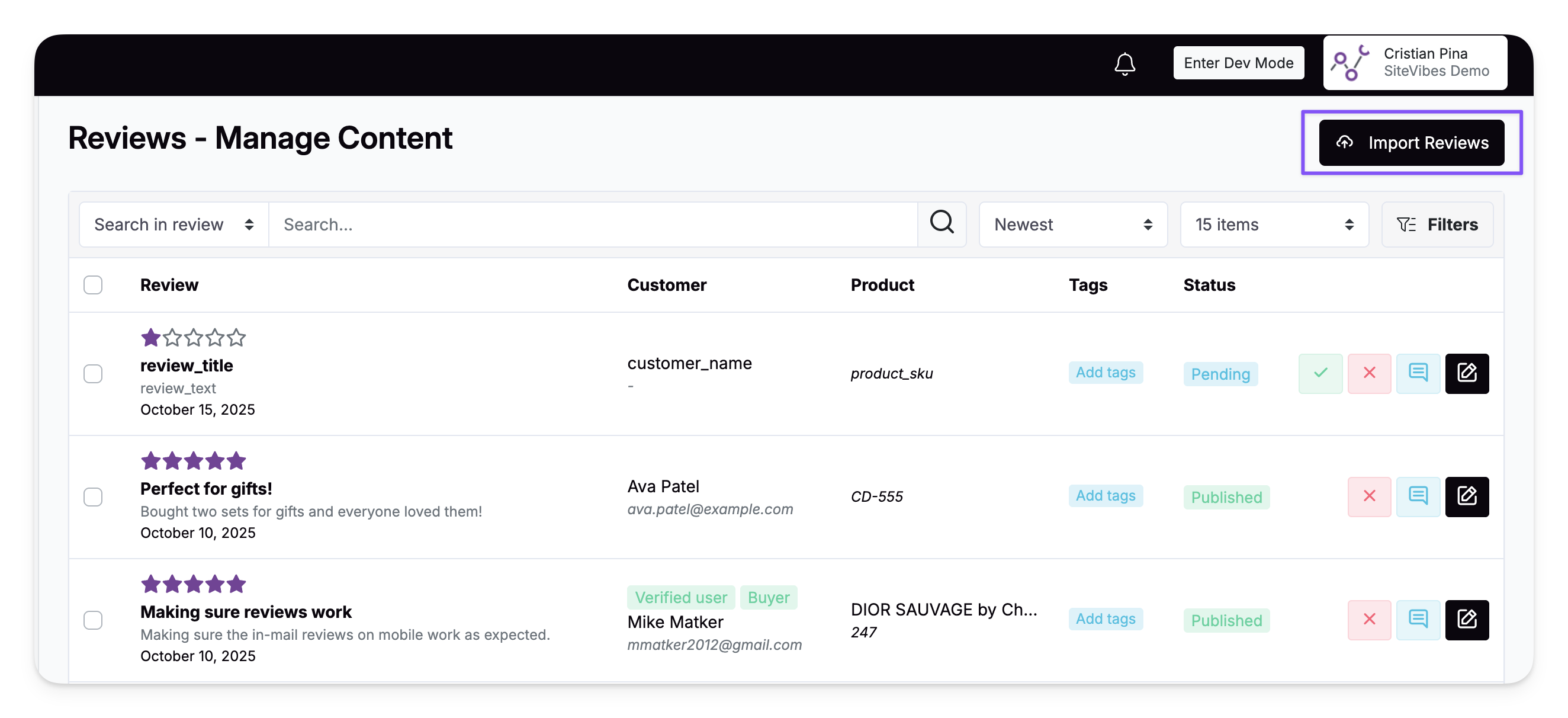
Task: Edit the Making sure reviews work review
Action: tap(1466, 619)
